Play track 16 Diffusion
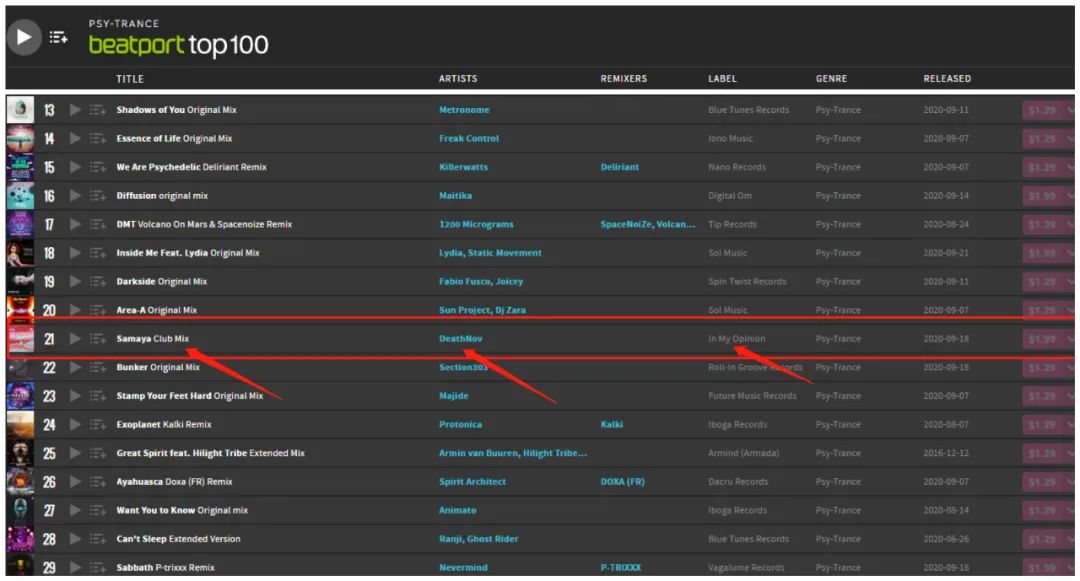Image resolution: width=1080 pixels, height=581 pixels. point(75,196)
